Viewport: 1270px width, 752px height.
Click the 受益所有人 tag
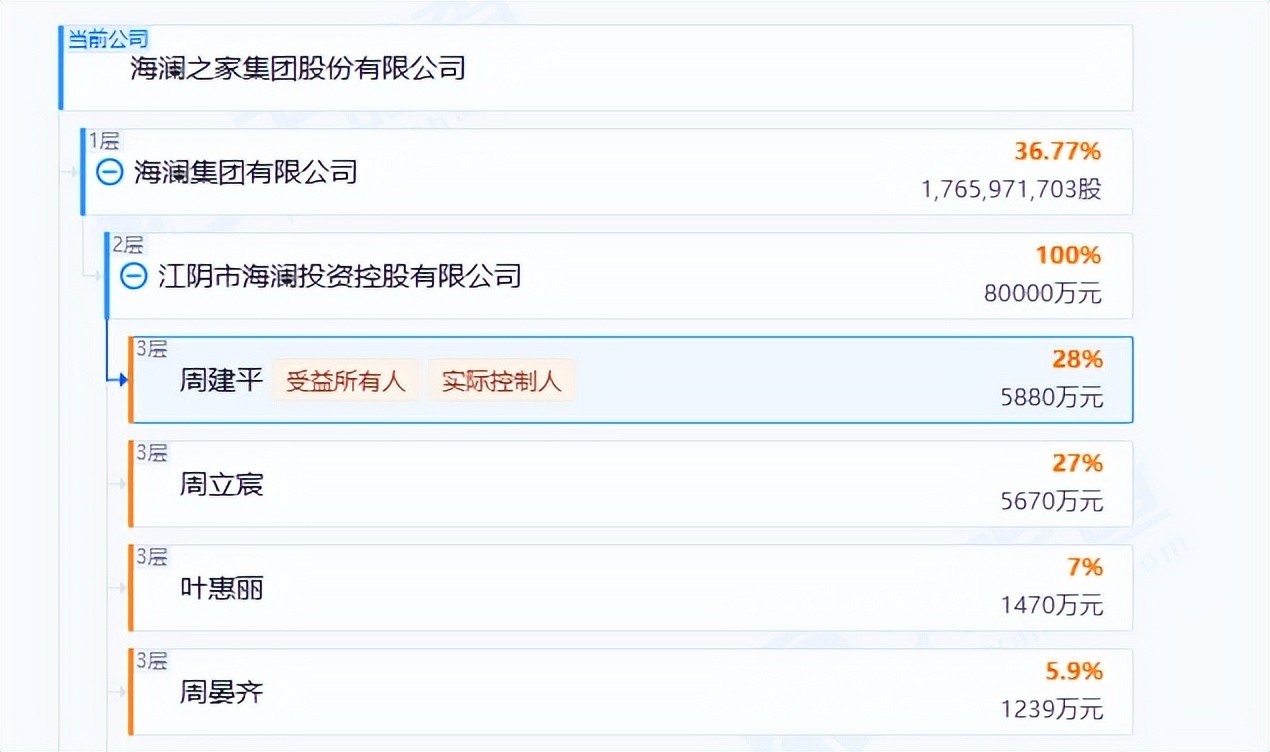345,381
